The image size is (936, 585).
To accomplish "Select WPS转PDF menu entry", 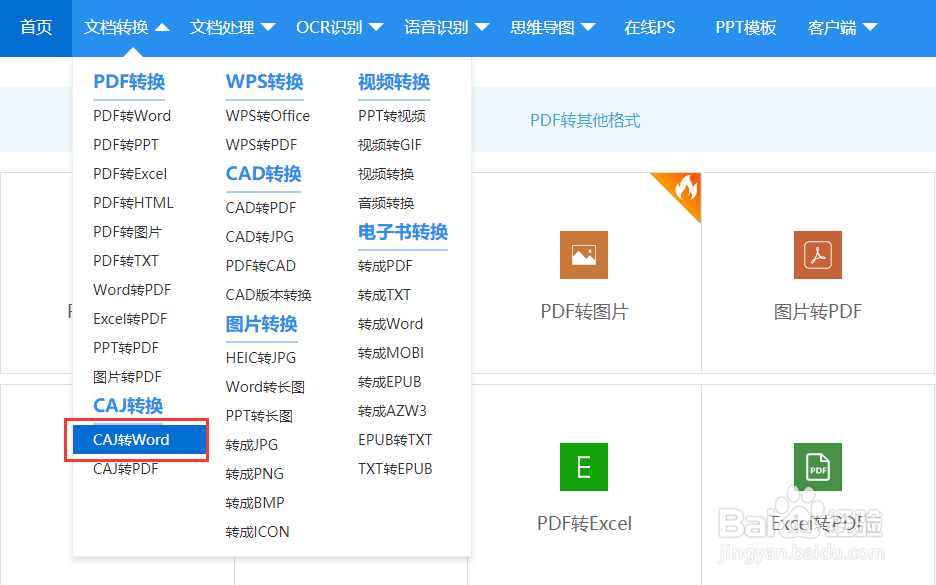I will pyautogui.click(x=261, y=145).
